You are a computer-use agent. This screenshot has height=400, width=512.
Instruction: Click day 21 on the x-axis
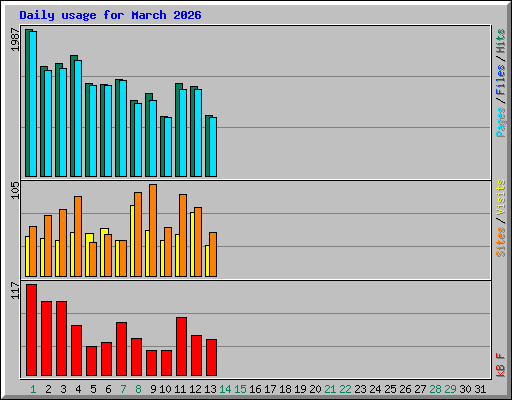pos(330,389)
